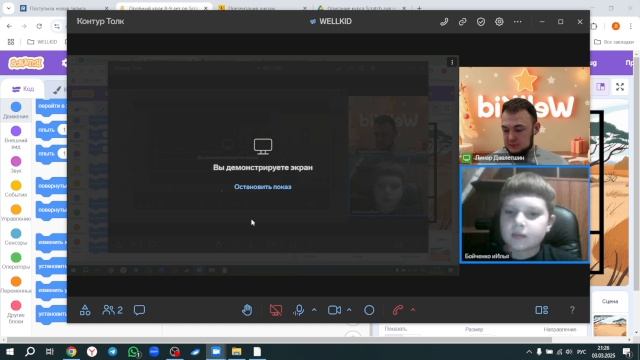
Task: Select the Движение block category in Scratch
Action: (16, 110)
